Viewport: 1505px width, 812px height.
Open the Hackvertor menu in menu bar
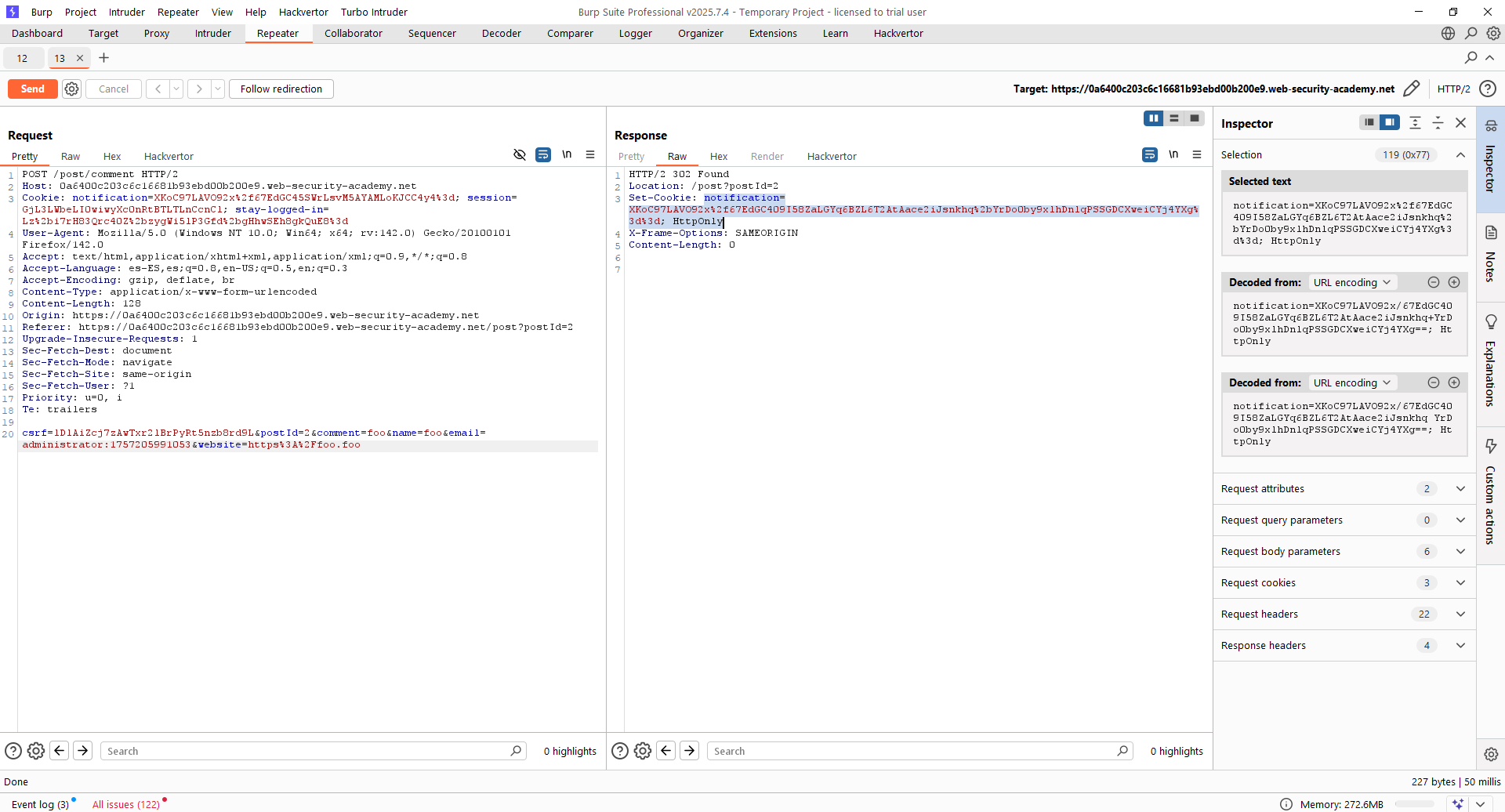303,12
